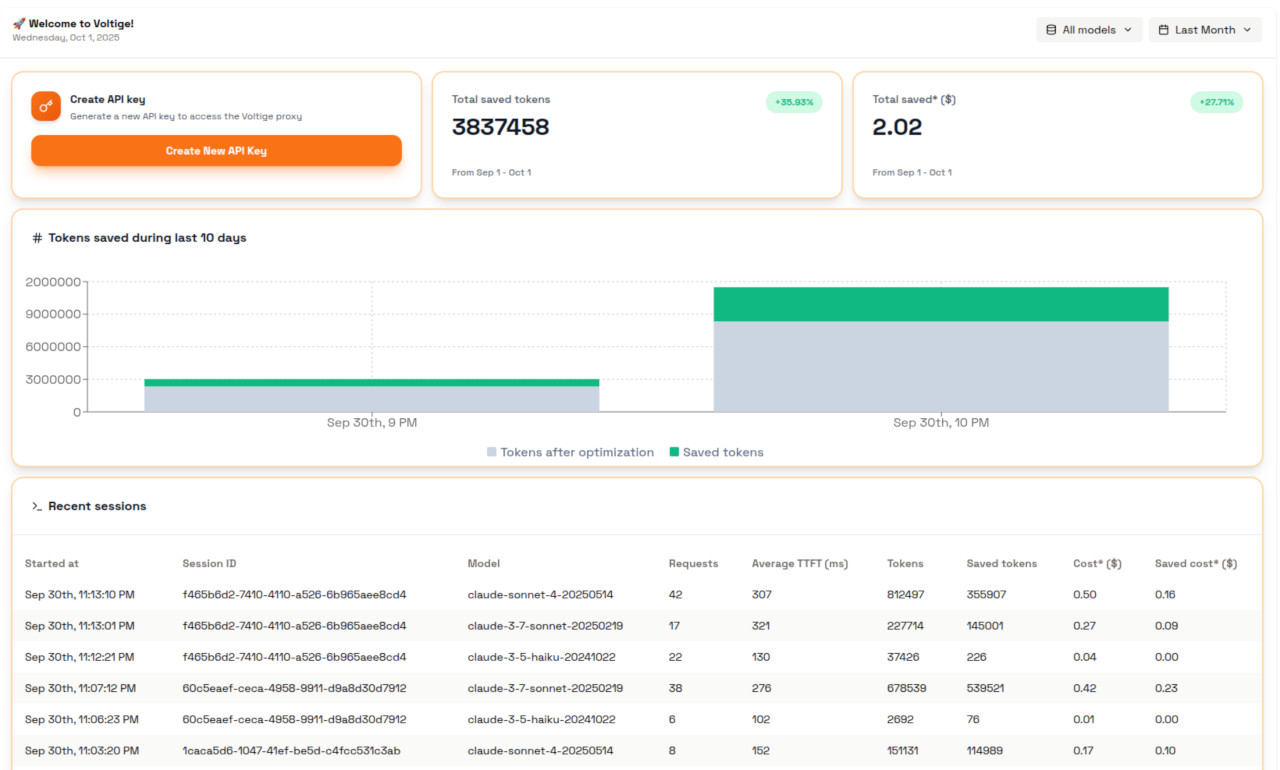Click the +35.93% badge on Total saved tokens
Viewport: 1280px width, 770px height.
pos(793,102)
